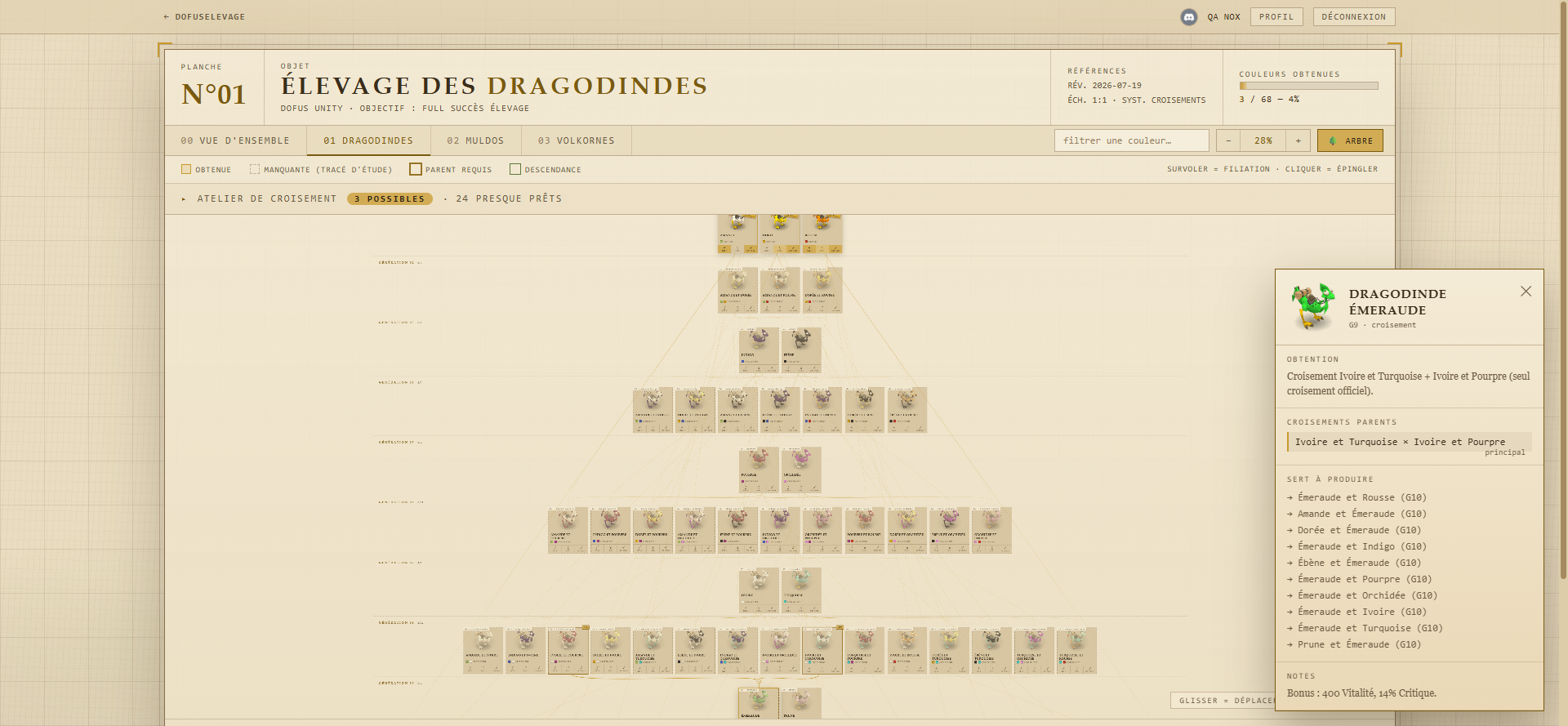The height and width of the screenshot is (726, 1568).
Task: Open the 03 Volkornes tab
Action: [577, 140]
